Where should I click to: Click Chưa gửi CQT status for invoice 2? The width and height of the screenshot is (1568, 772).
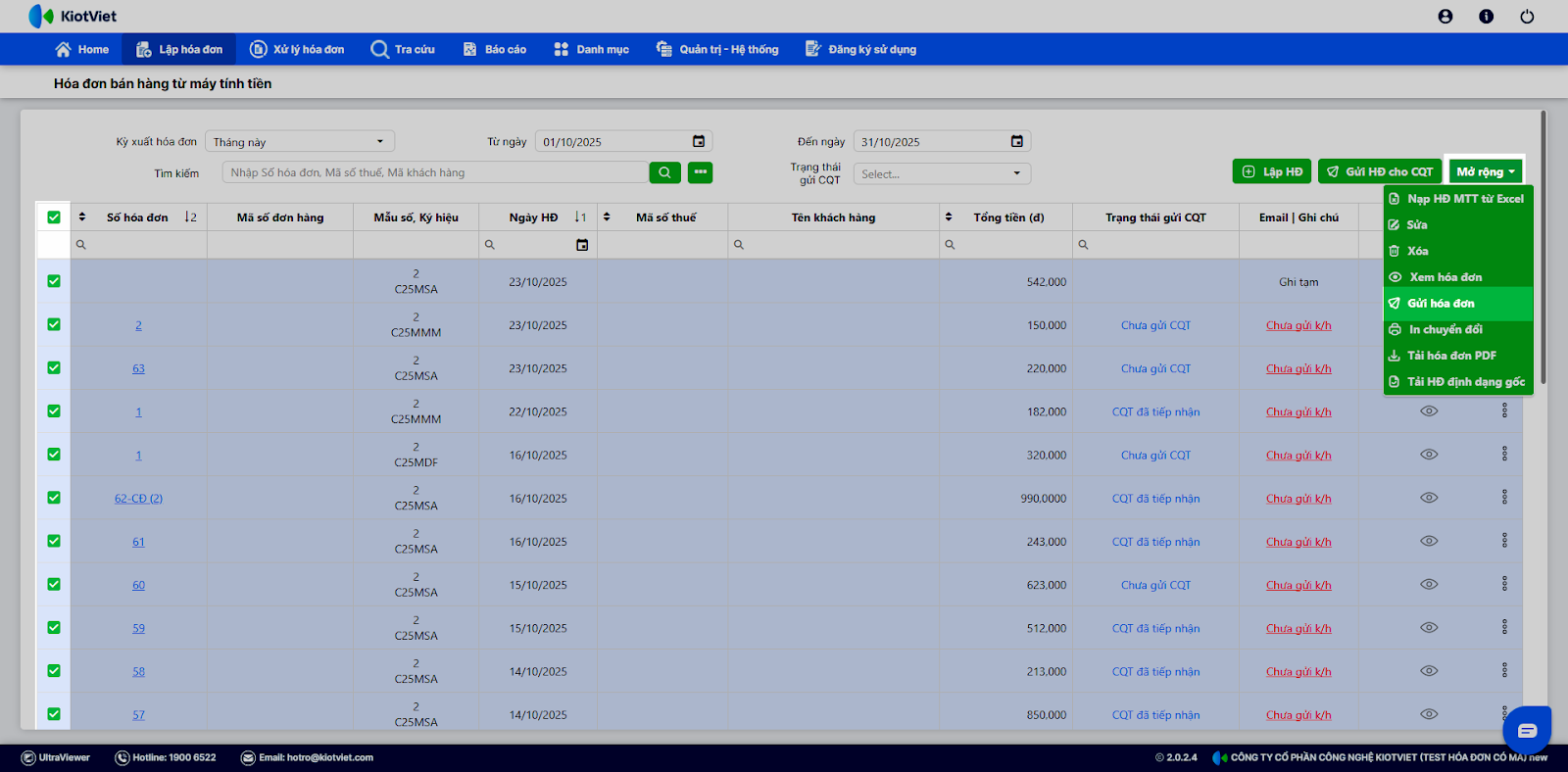(x=1155, y=325)
